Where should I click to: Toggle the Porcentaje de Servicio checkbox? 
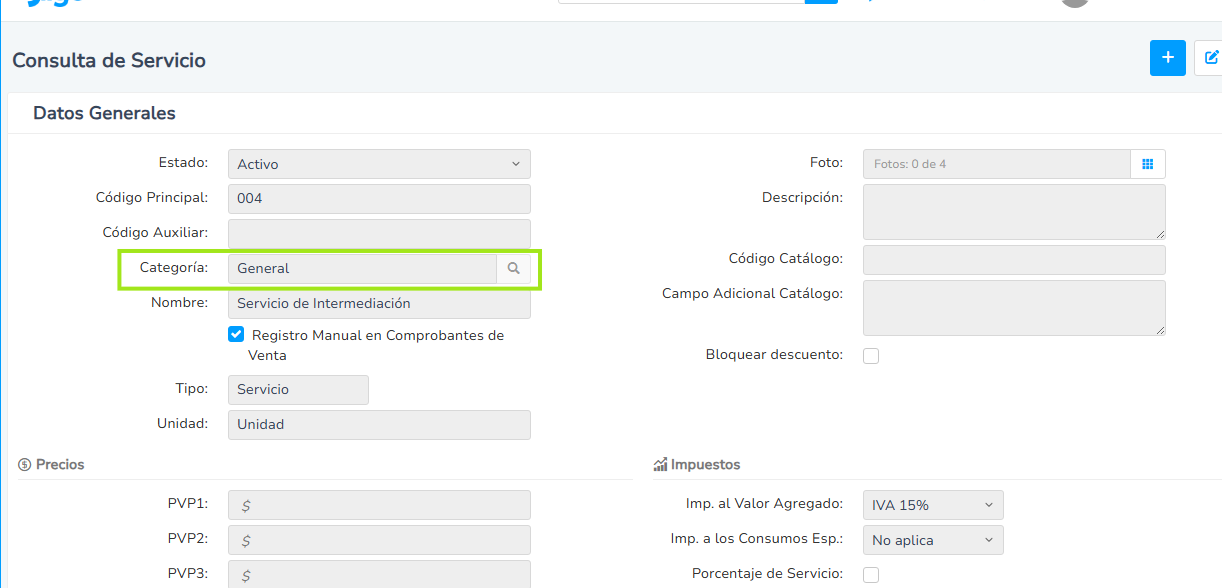[871, 574]
